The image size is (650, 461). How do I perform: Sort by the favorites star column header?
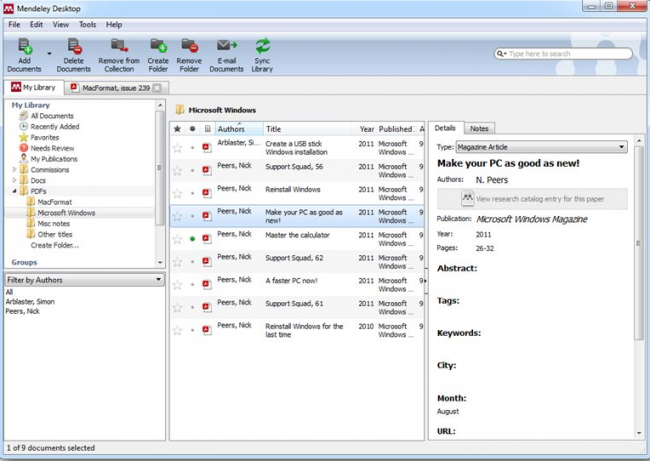[x=177, y=129]
